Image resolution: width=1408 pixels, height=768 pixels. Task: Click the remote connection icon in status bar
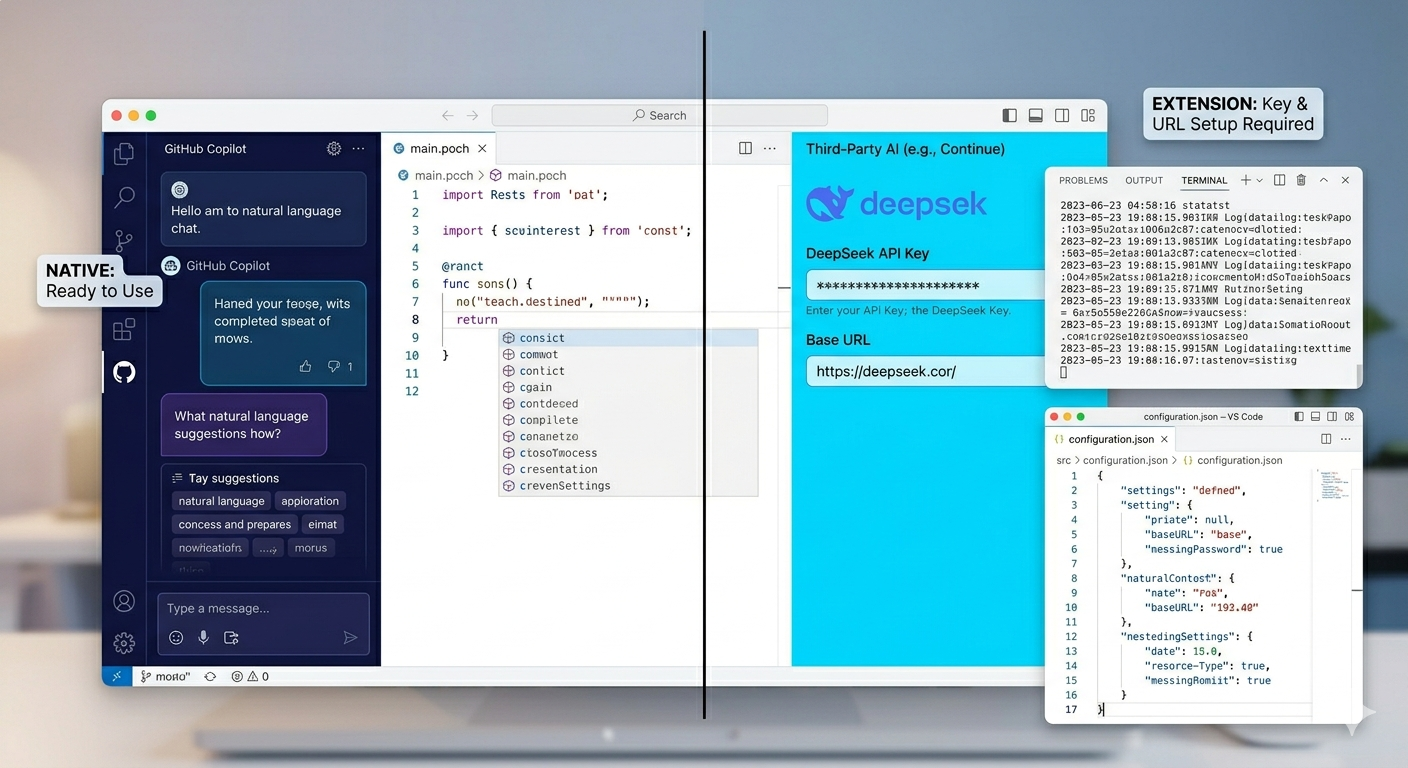pos(116,676)
